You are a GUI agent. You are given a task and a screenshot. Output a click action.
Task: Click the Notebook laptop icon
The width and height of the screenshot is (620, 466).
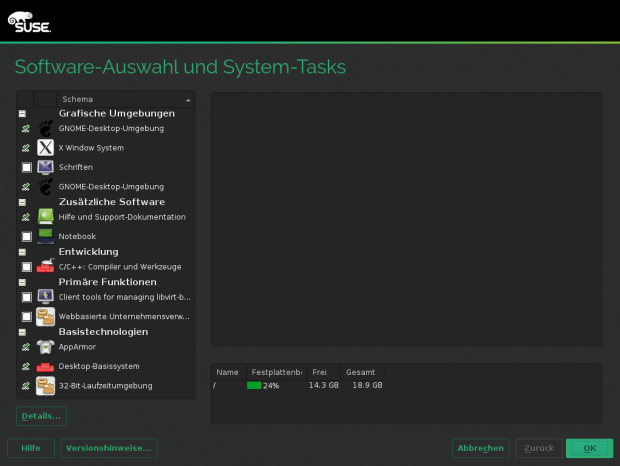coord(45,236)
